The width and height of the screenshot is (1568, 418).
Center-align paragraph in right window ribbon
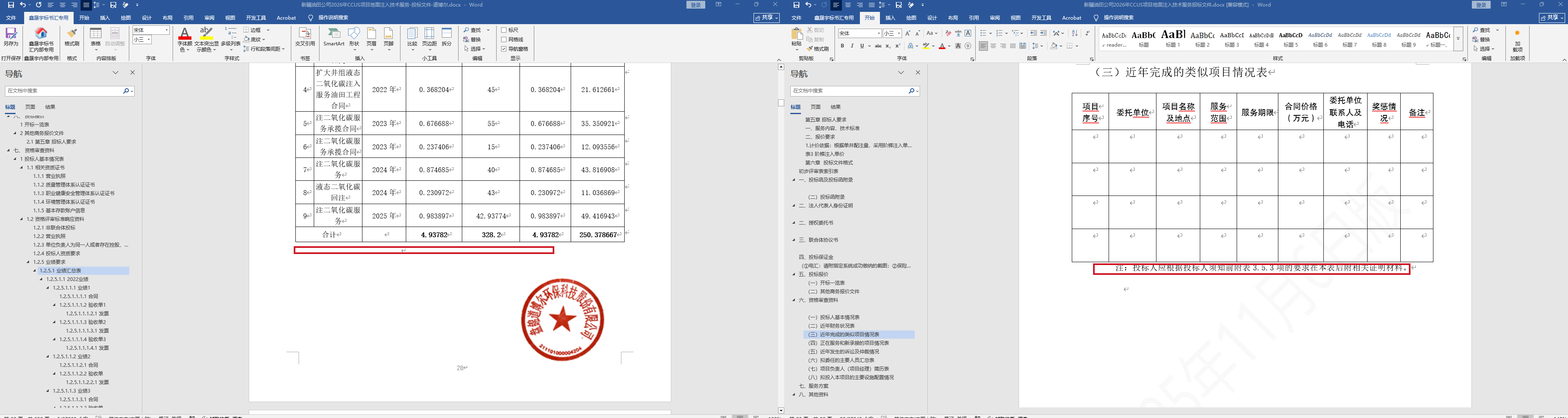(993, 46)
